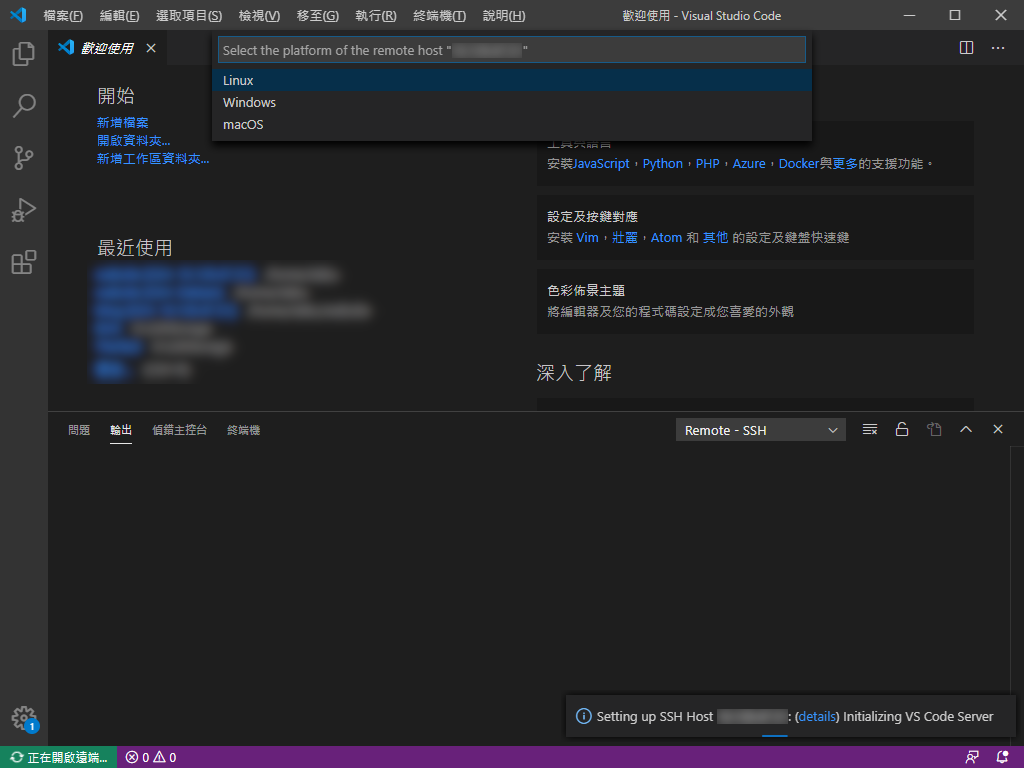
Task: Open the Run and Debug view icon
Action: pos(24,210)
